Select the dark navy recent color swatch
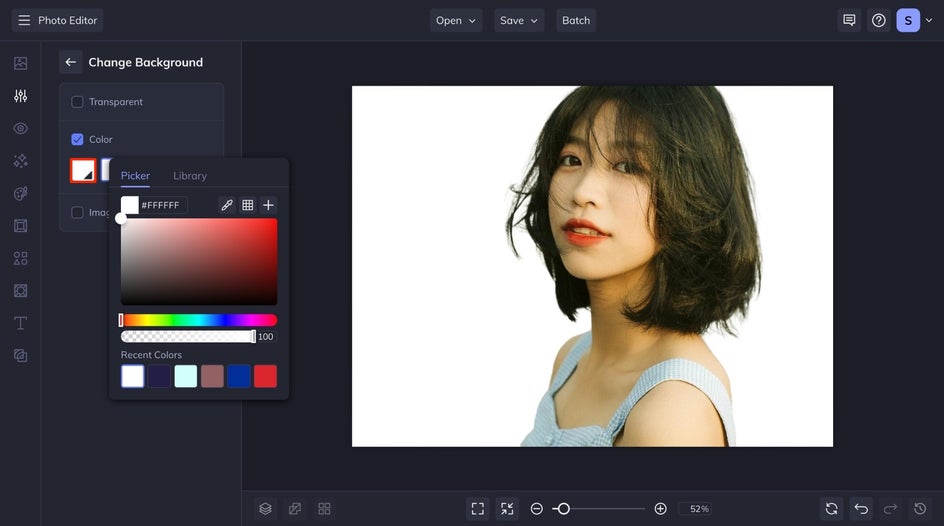This screenshot has width=944, height=526. pos(159,376)
